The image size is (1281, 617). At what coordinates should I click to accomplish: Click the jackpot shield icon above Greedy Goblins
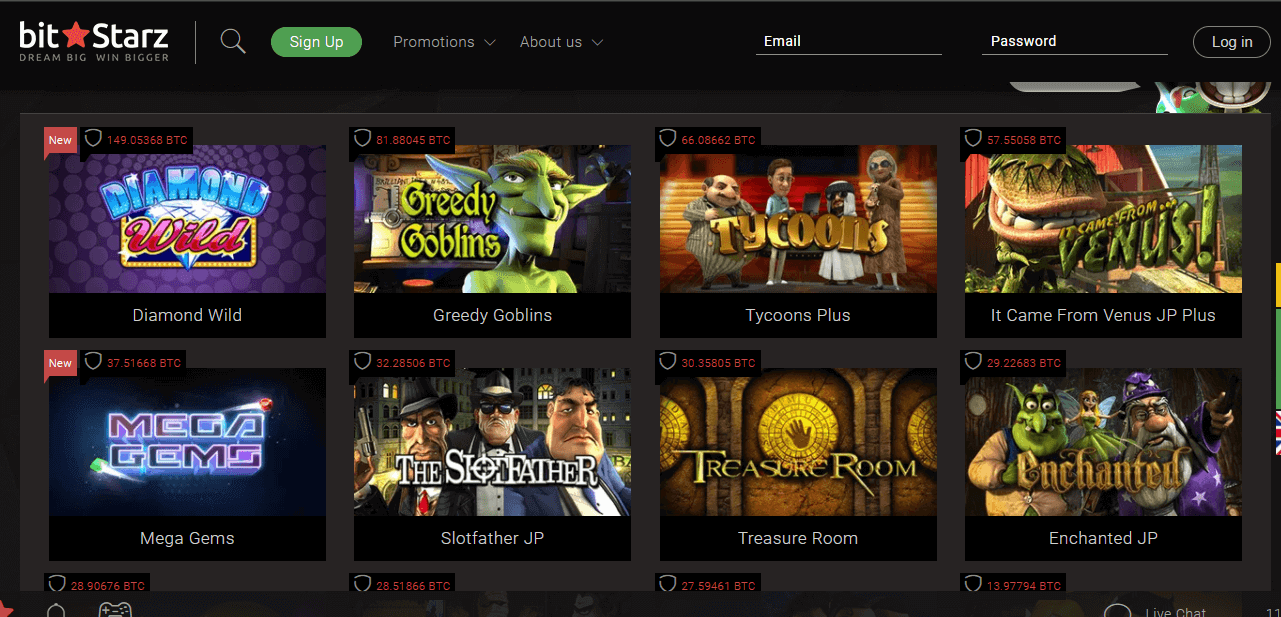362,140
